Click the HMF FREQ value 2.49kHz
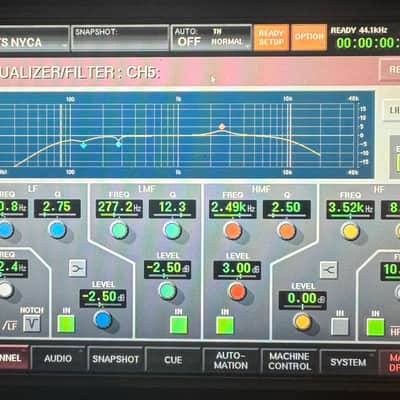This screenshot has height=400, width=400. (x=233, y=209)
